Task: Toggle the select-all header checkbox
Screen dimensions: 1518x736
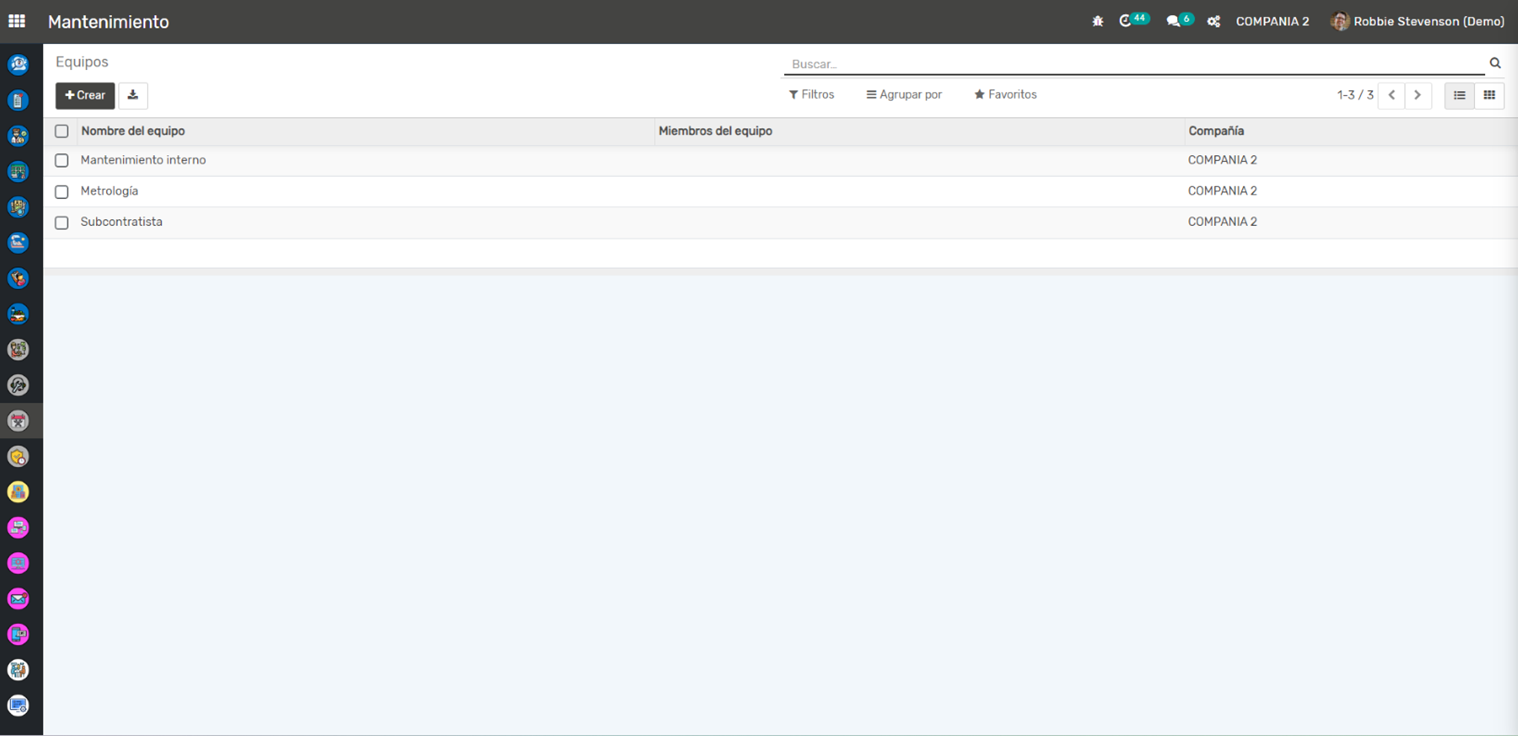Action: tap(62, 131)
